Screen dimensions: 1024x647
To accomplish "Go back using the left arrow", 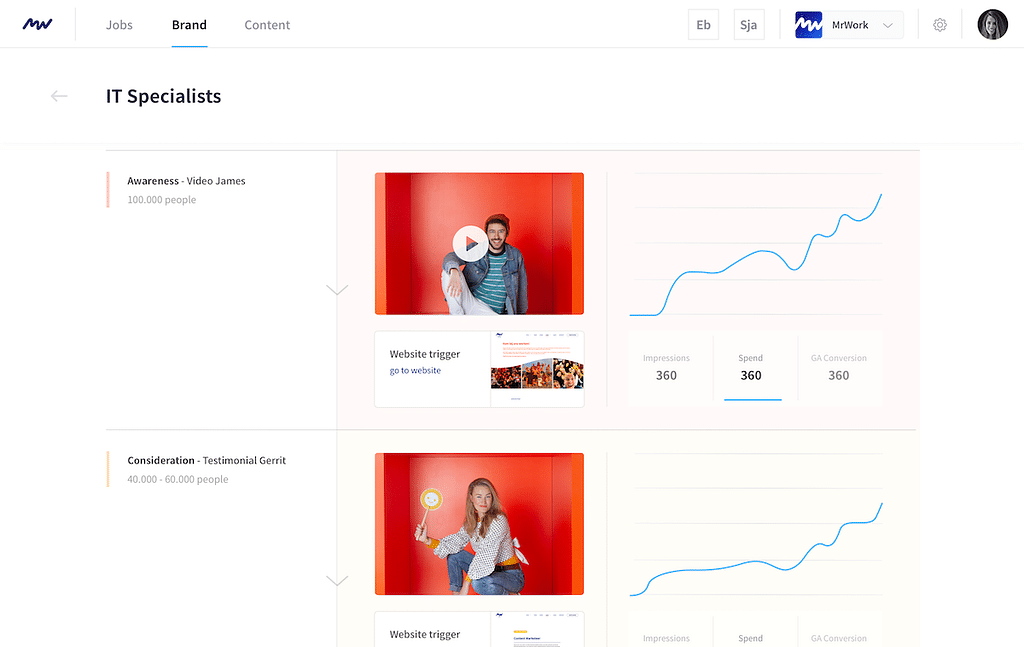I will coord(59,96).
